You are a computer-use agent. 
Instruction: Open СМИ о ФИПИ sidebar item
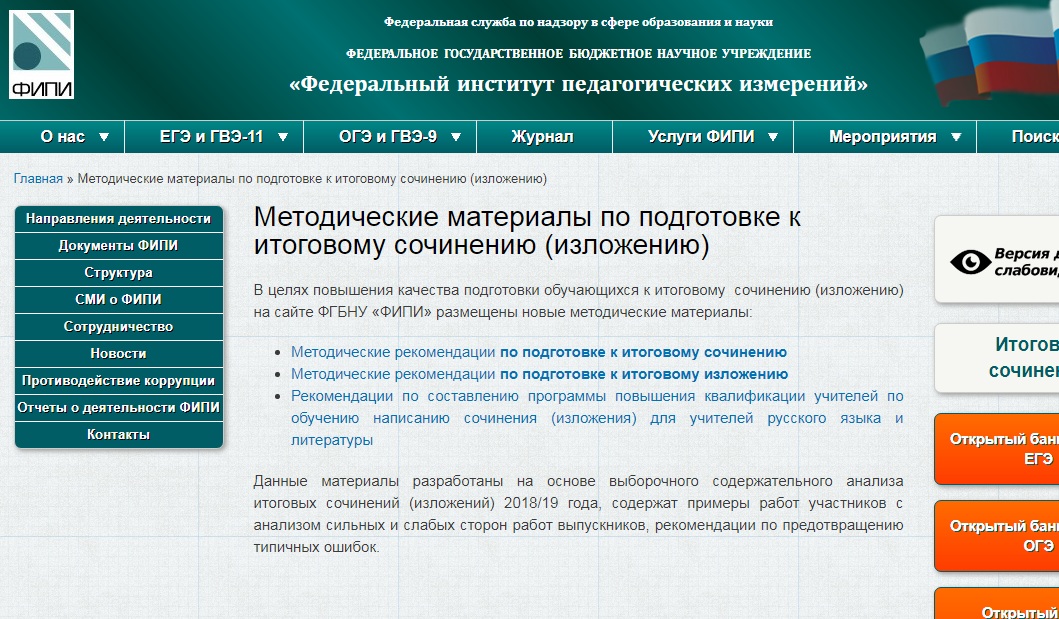[118, 300]
